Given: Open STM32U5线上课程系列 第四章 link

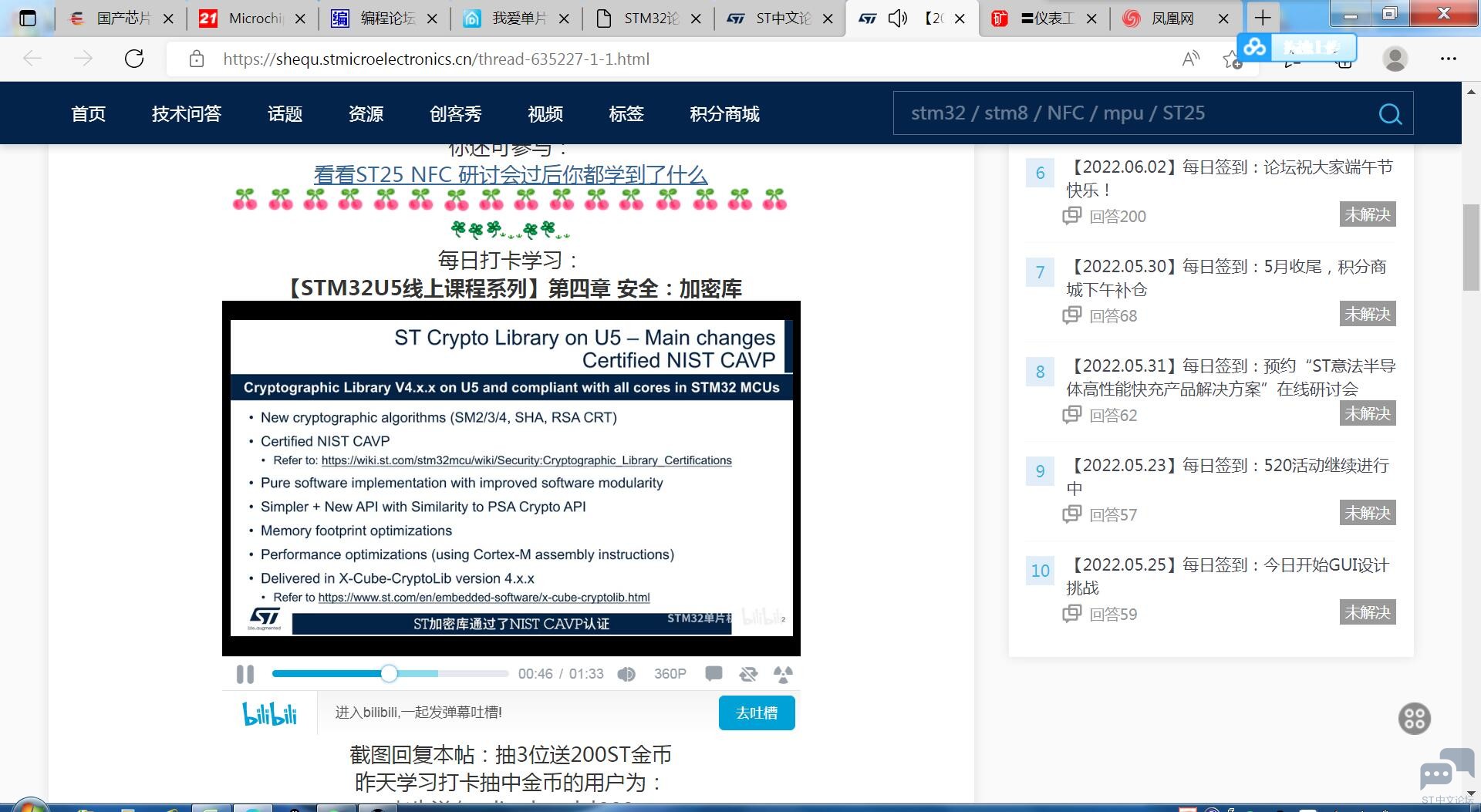Looking at the screenshot, I should (x=512, y=289).
